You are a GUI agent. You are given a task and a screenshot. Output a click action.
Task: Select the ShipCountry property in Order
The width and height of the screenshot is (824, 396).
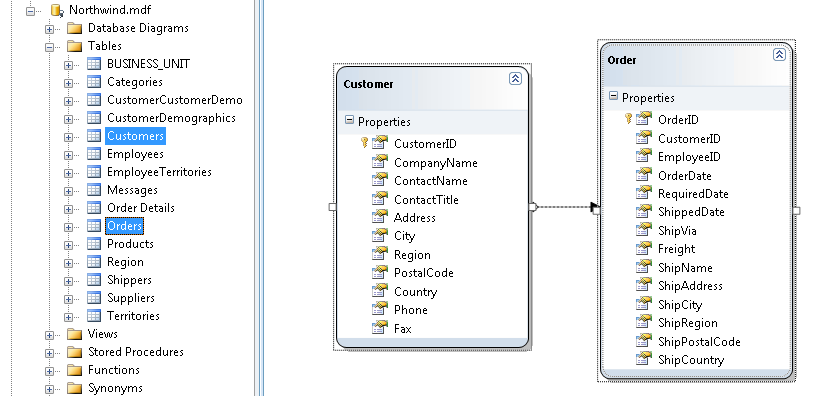tap(691, 360)
